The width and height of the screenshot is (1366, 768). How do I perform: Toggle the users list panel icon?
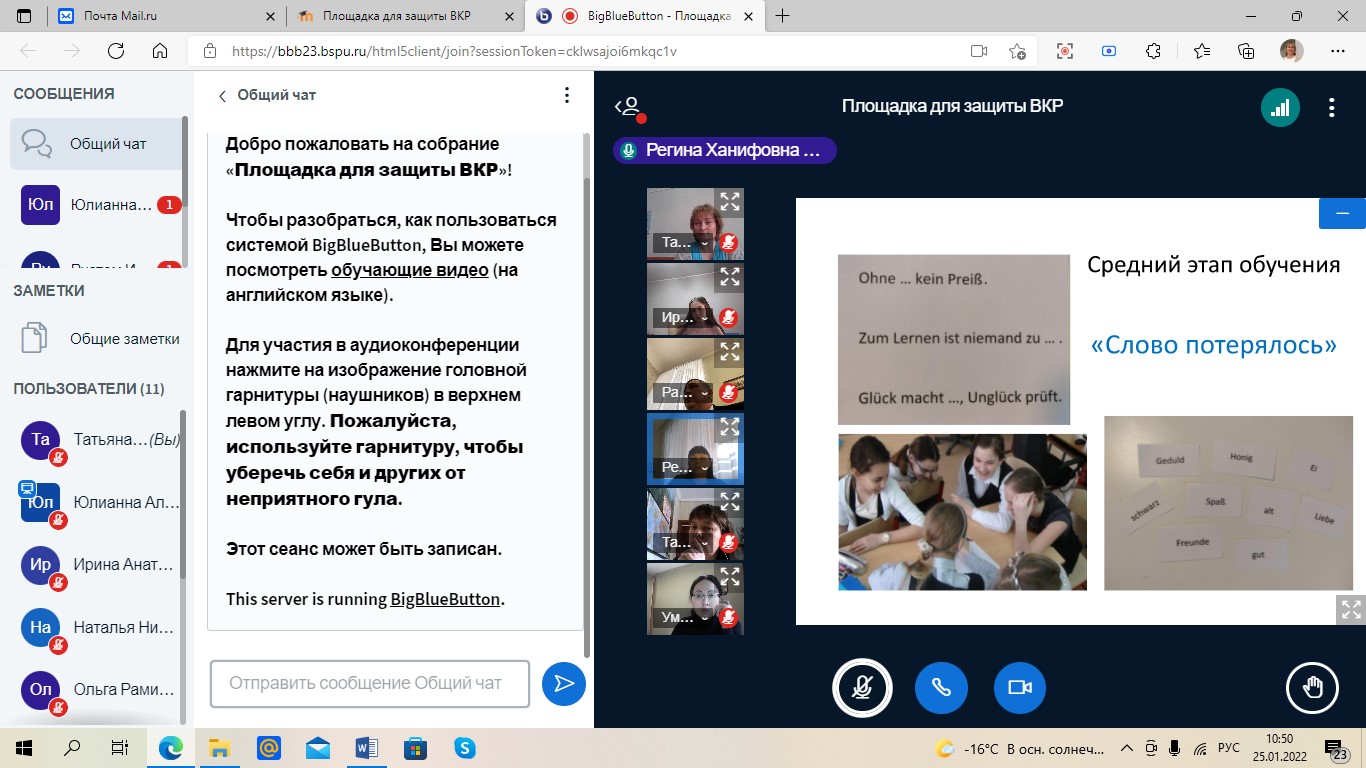pyautogui.click(x=628, y=108)
